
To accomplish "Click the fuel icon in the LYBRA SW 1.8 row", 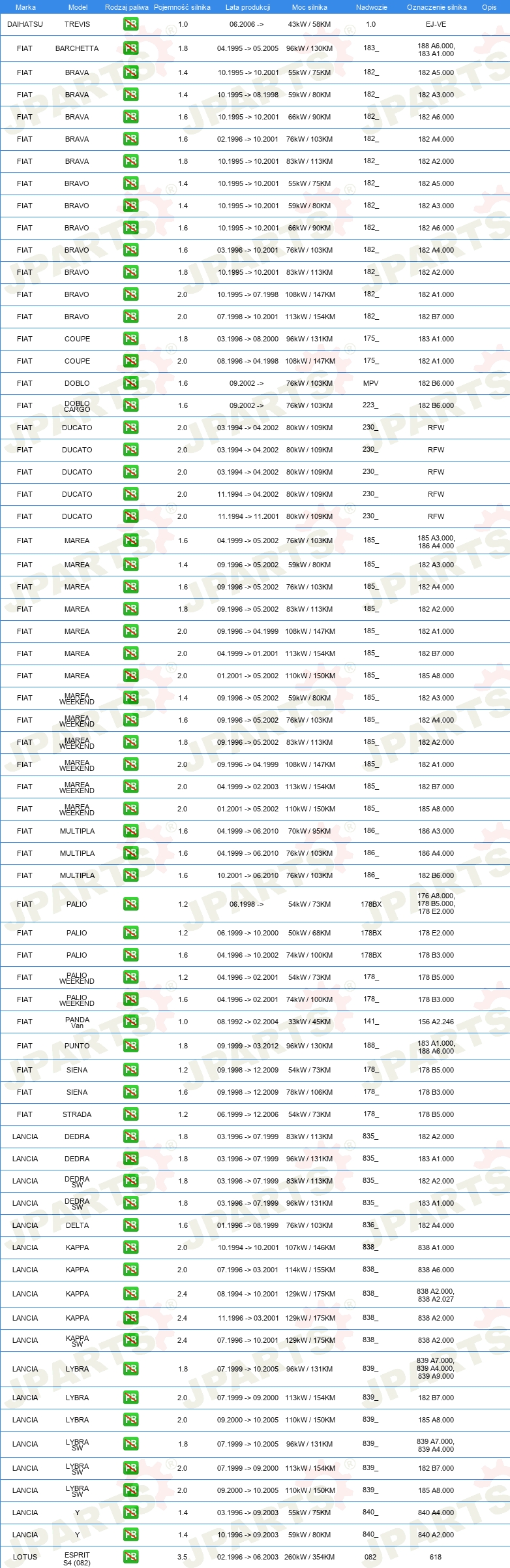I will (131, 1444).
